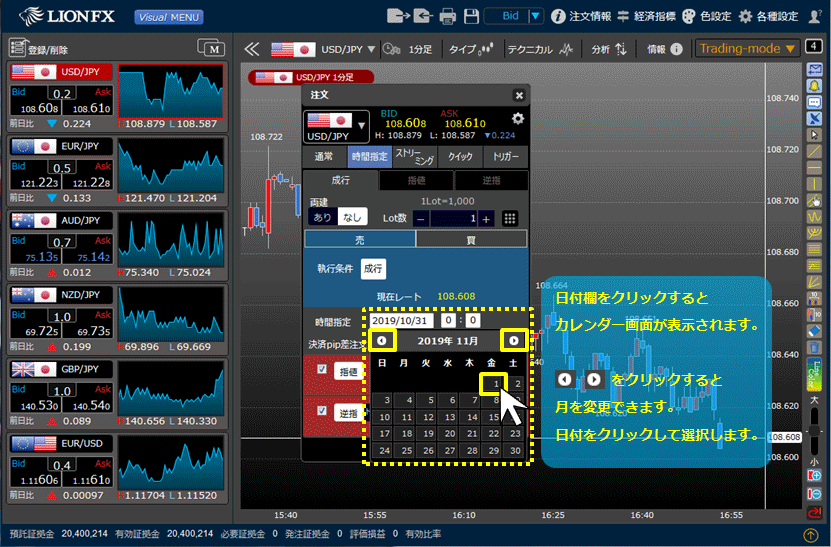The width and height of the screenshot is (831, 547).
Task: Select the 成行 market sub-tab
Action: pyautogui.click(x=341, y=180)
